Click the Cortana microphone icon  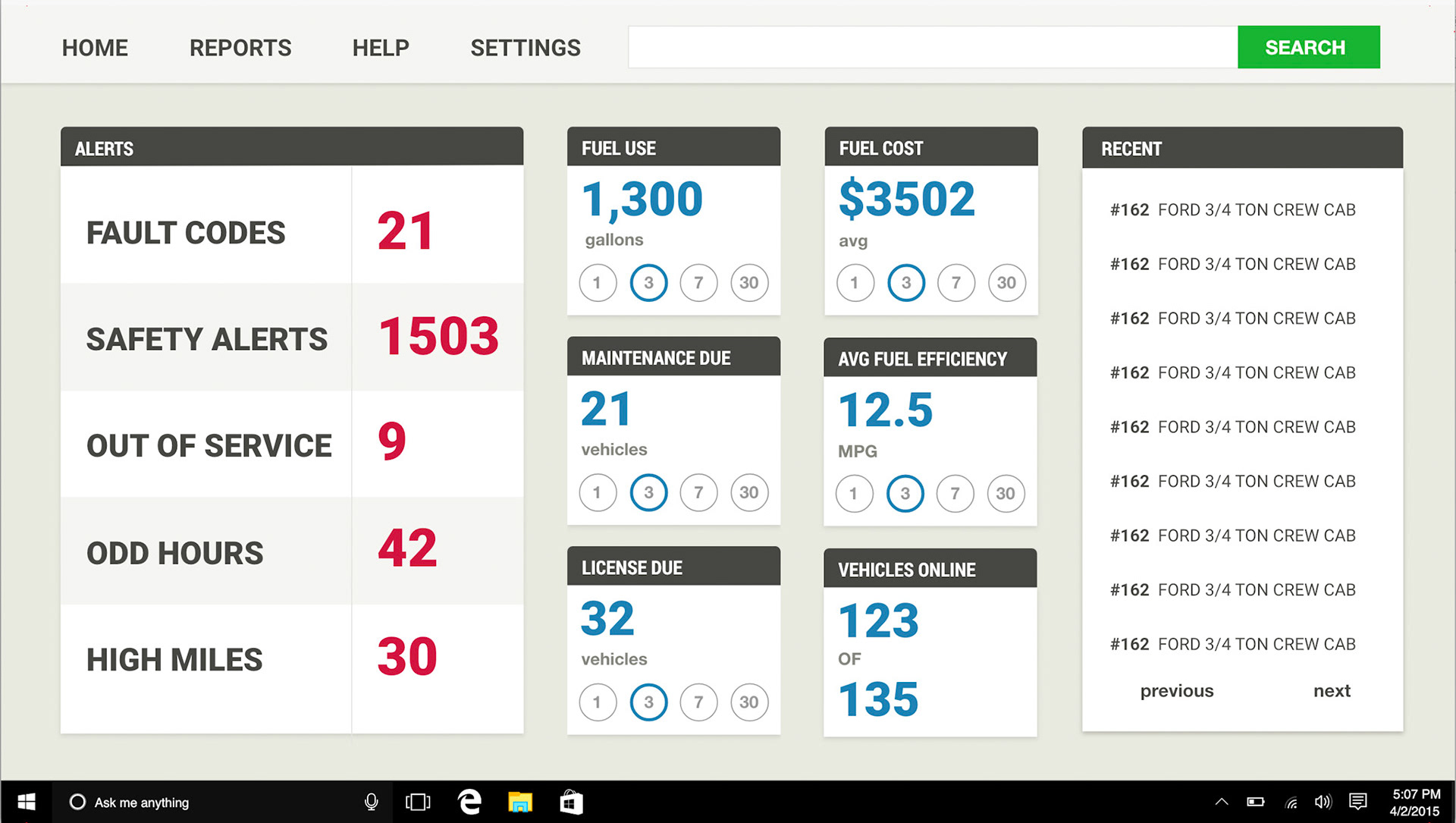[x=371, y=802]
